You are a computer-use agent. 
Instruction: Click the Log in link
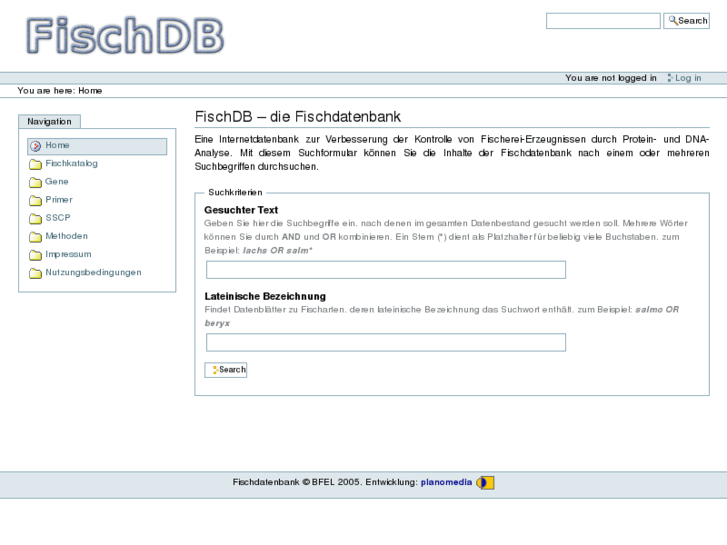click(688, 78)
